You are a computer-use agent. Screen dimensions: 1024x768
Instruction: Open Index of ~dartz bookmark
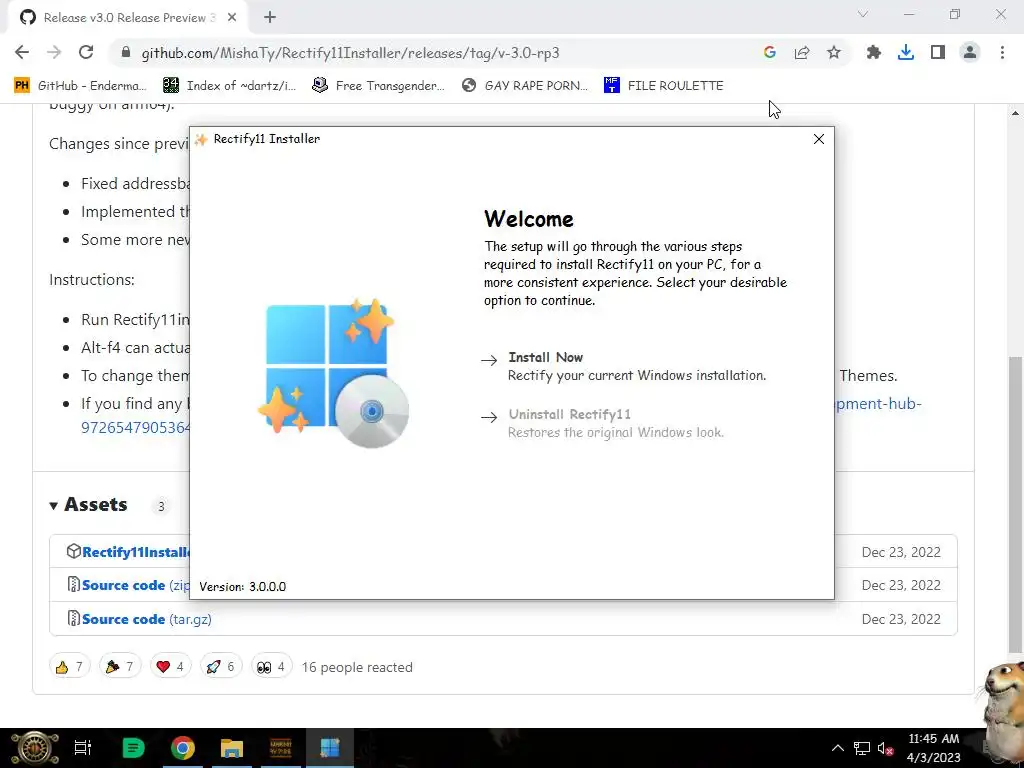230,86
